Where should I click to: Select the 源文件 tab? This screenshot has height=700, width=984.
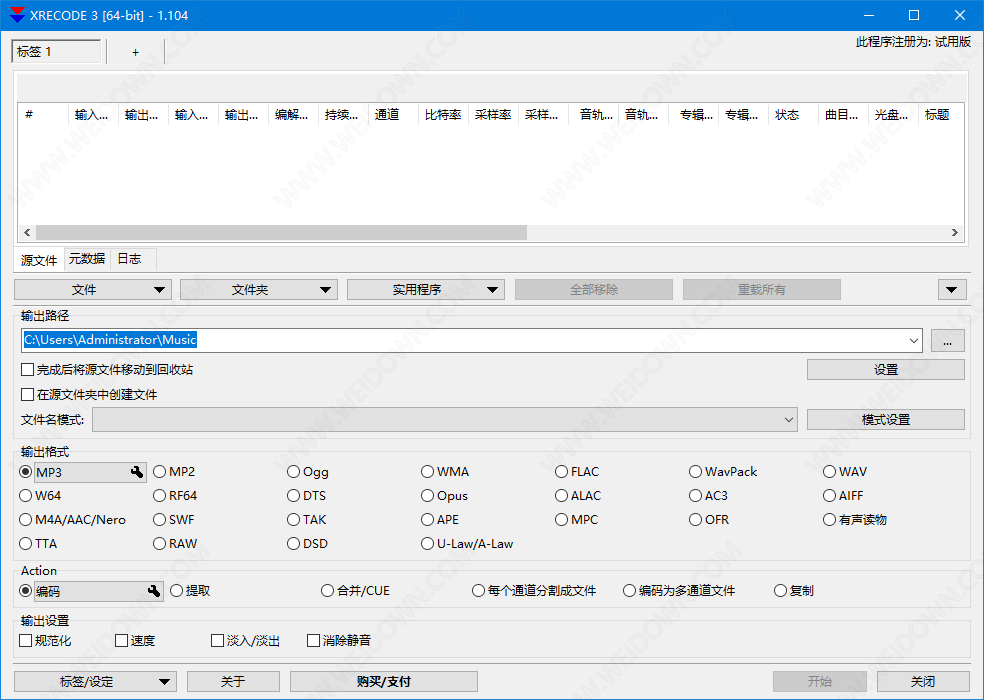39,260
